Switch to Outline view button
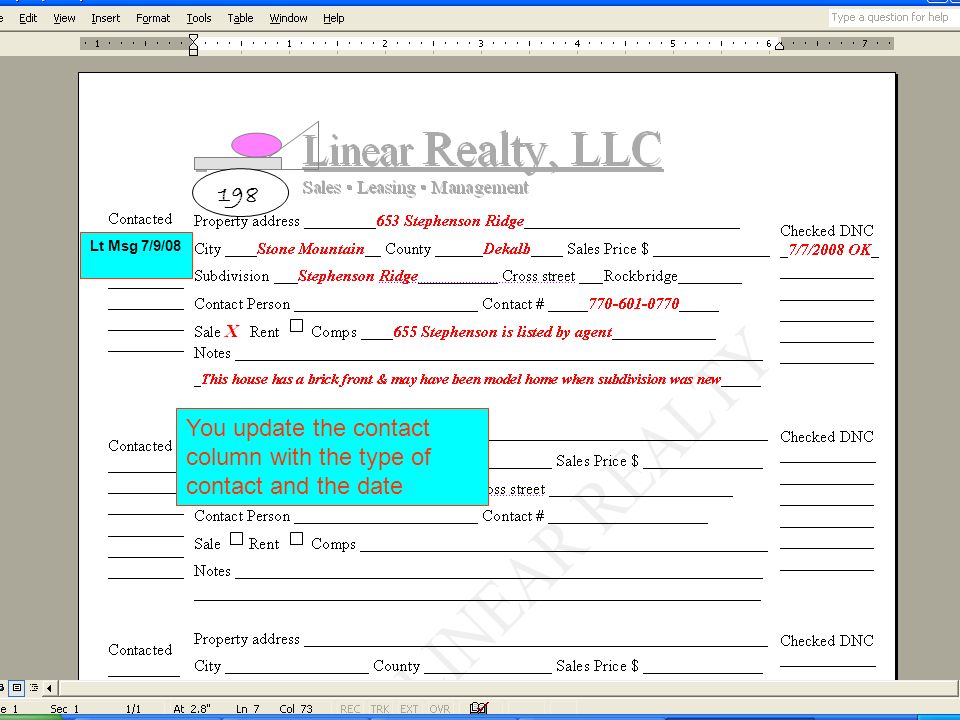Image resolution: width=960 pixels, height=720 pixels. coord(34,688)
